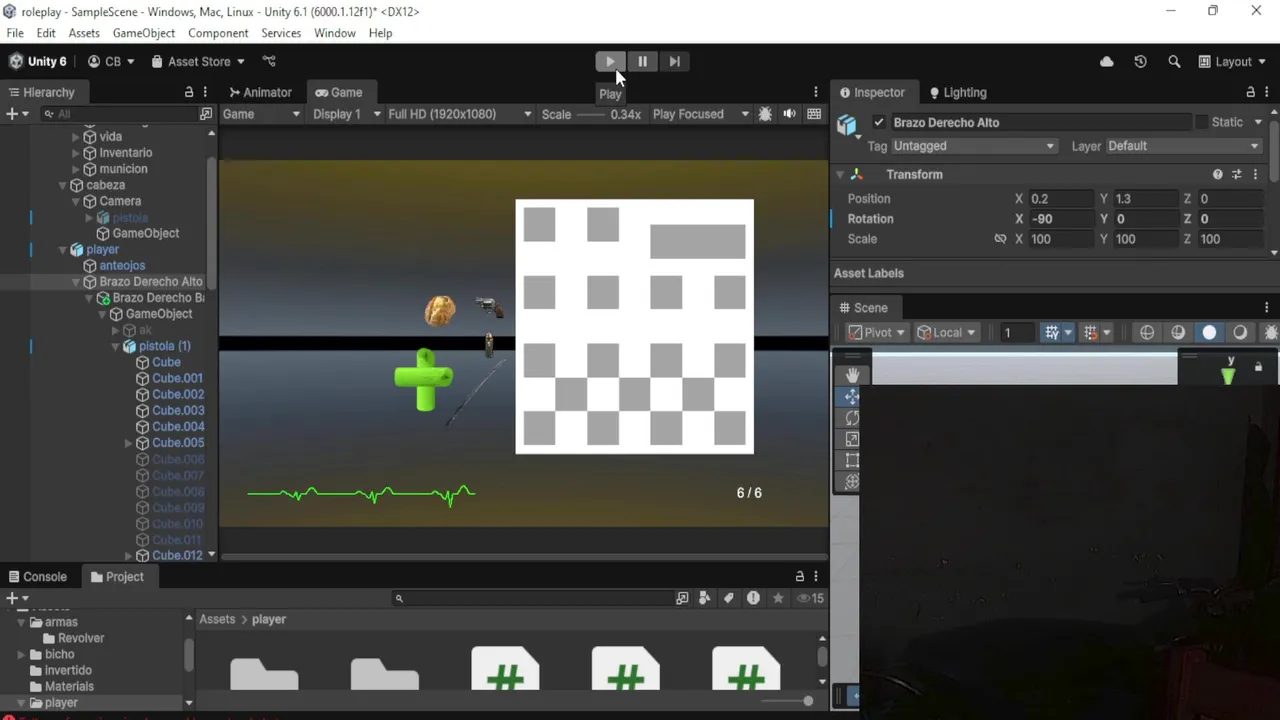Image resolution: width=1280 pixels, height=720 pixels.
Task: Switch to the Animator tab
Action: coord(260,92)
